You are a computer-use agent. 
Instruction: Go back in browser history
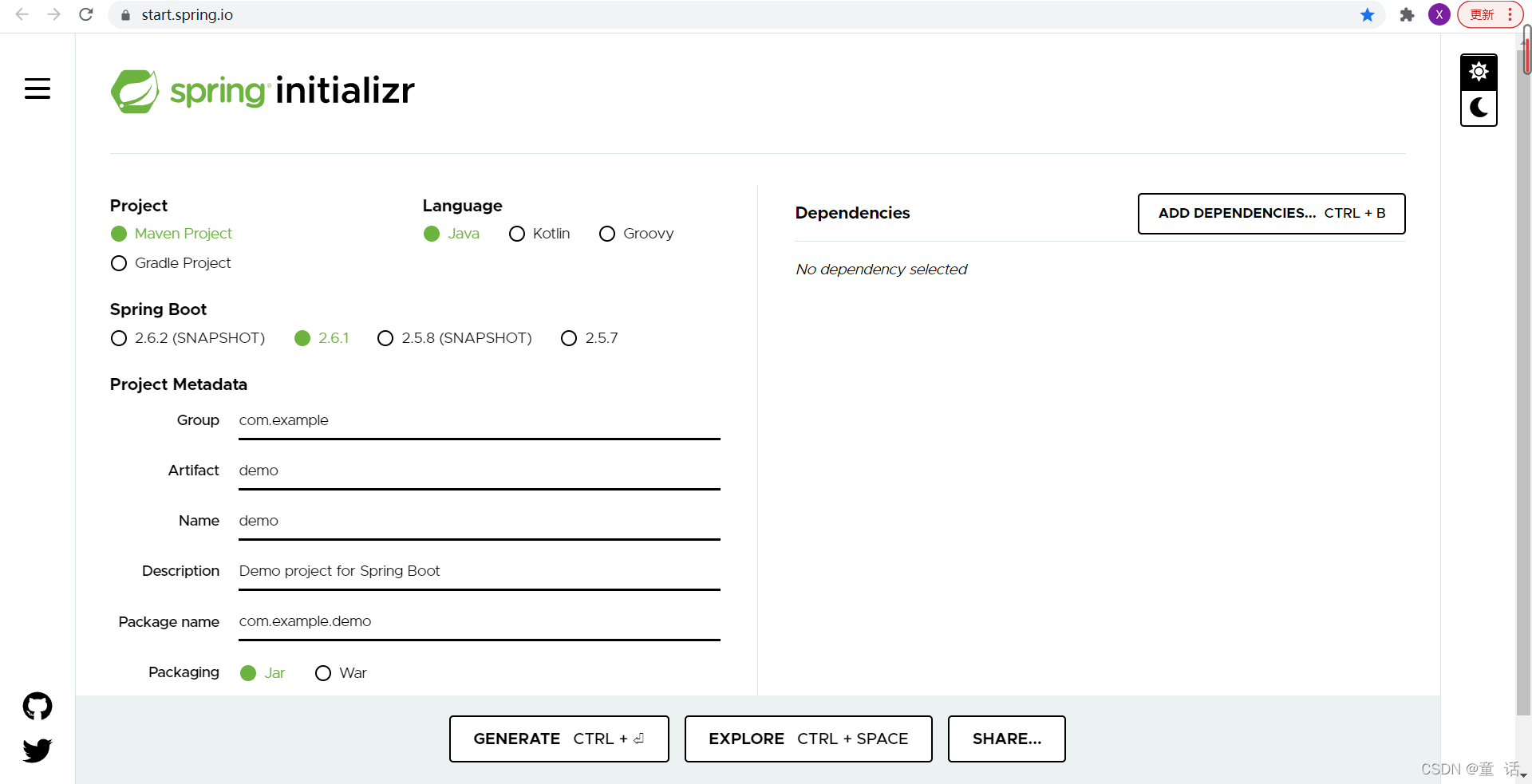(22, 14)
